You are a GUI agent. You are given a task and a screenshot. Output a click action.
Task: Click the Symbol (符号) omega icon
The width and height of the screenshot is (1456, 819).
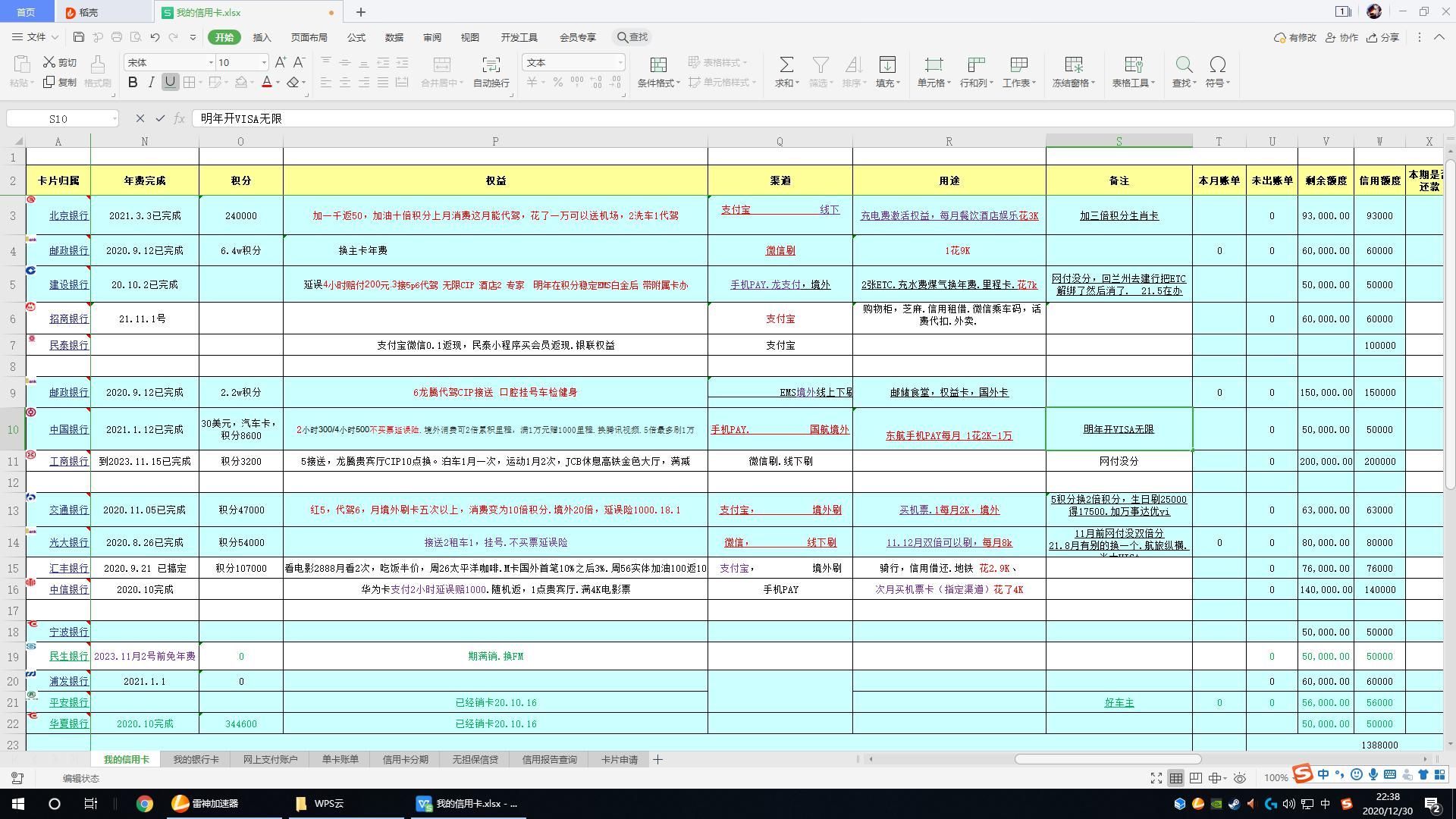tap(1217, 65)
